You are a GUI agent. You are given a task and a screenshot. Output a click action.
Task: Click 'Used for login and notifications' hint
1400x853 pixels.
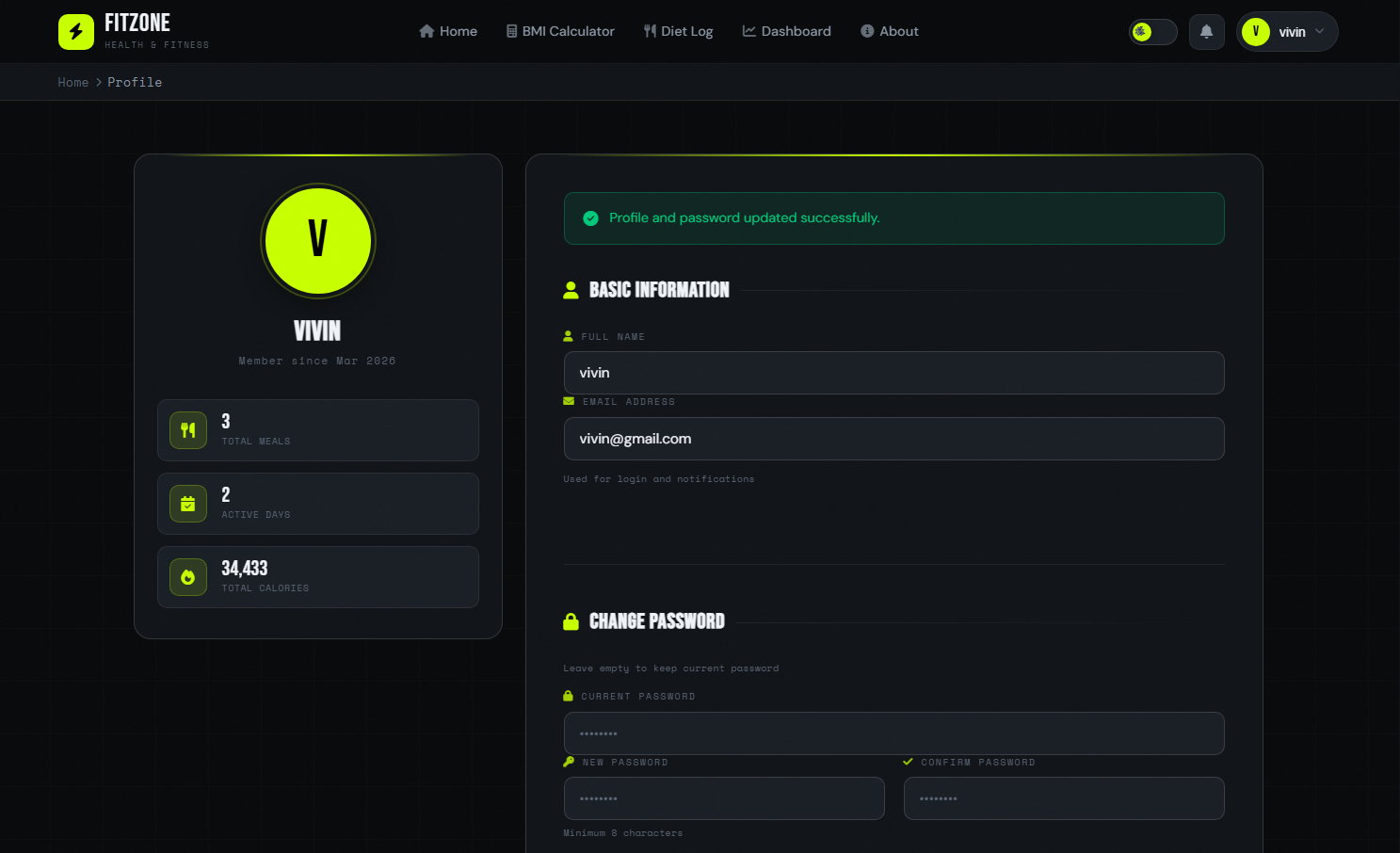[x=659, y=479]
